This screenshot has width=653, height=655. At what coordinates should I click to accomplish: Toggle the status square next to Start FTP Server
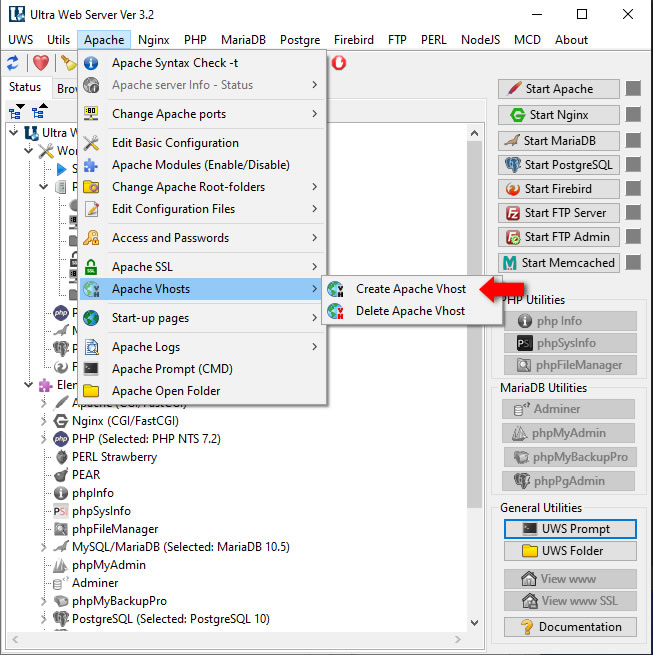pyautogui.click(x=633, y=212)
